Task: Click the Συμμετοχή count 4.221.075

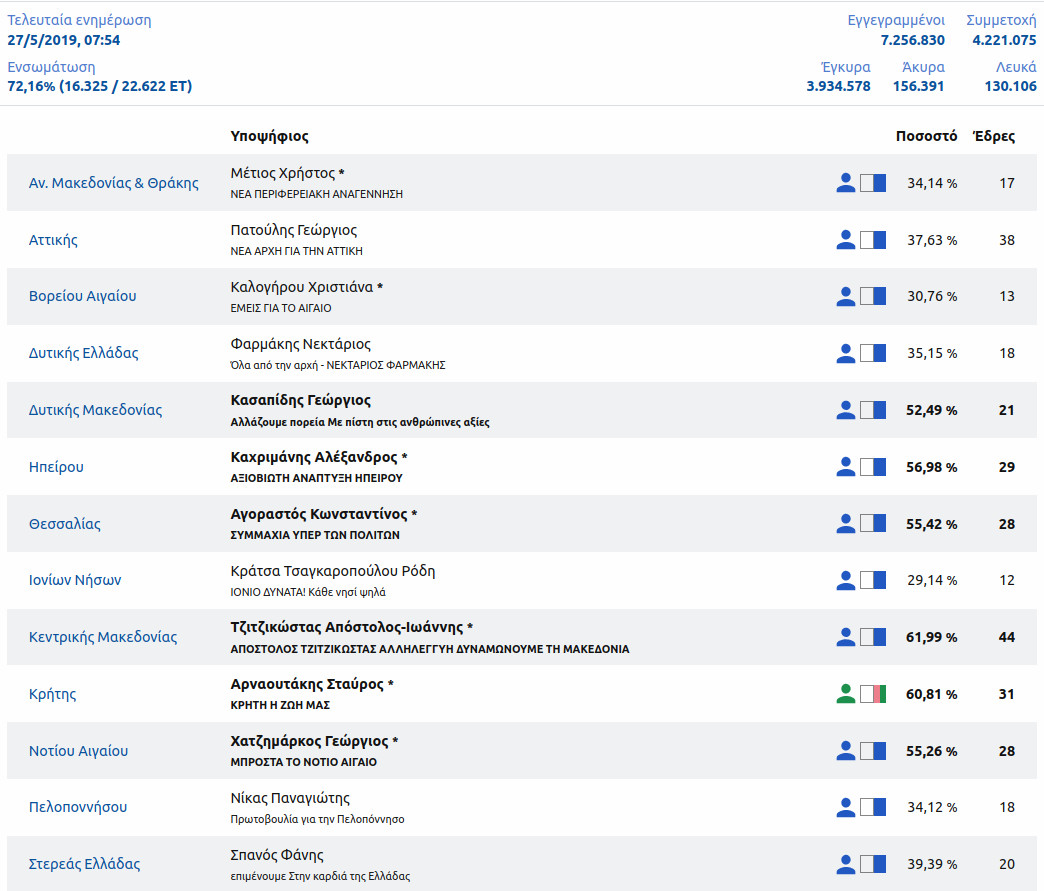Action: [x=1004, y=40]
